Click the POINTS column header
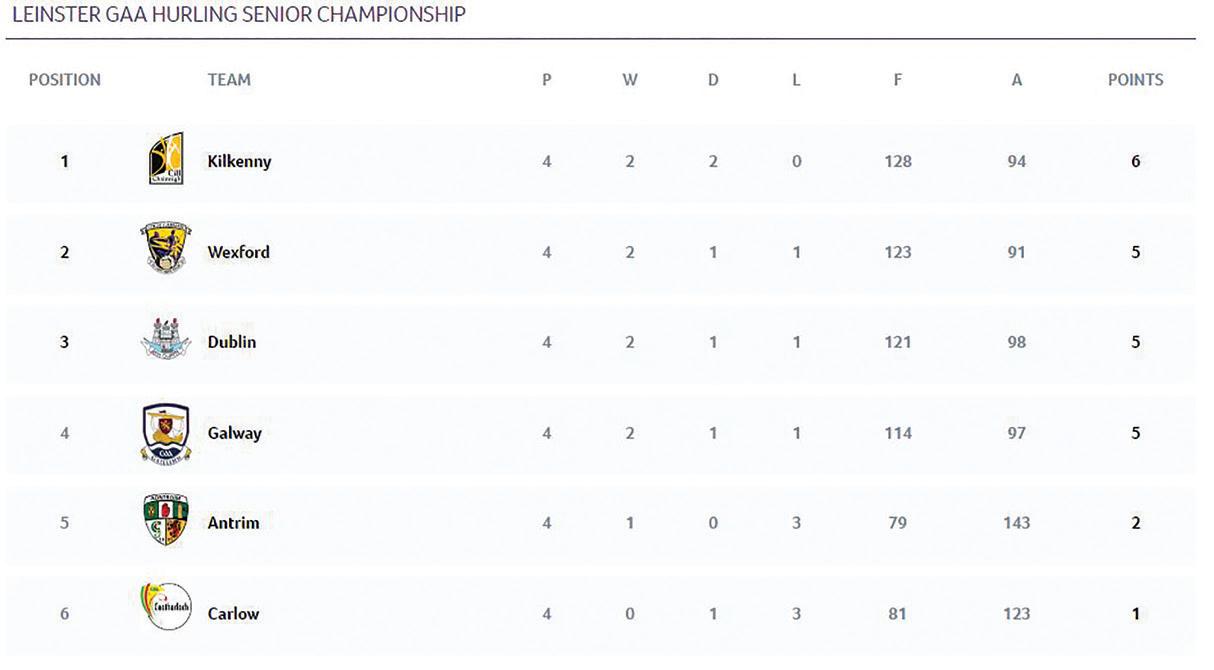This screenshot has height=670, width=1214. (1135, 80)
